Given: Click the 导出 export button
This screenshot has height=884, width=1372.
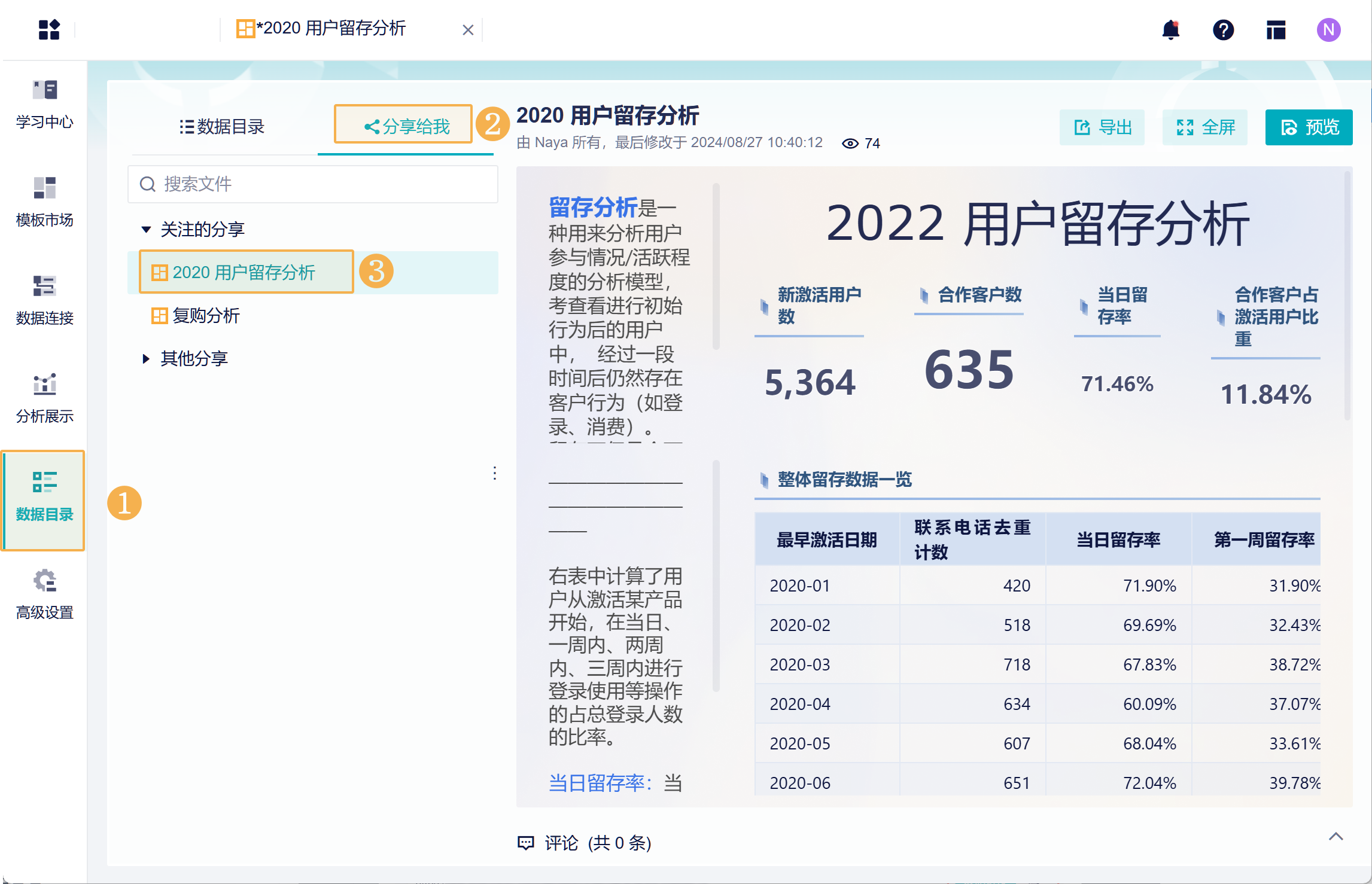Looking at the screenshot, I should (1102, 127).
